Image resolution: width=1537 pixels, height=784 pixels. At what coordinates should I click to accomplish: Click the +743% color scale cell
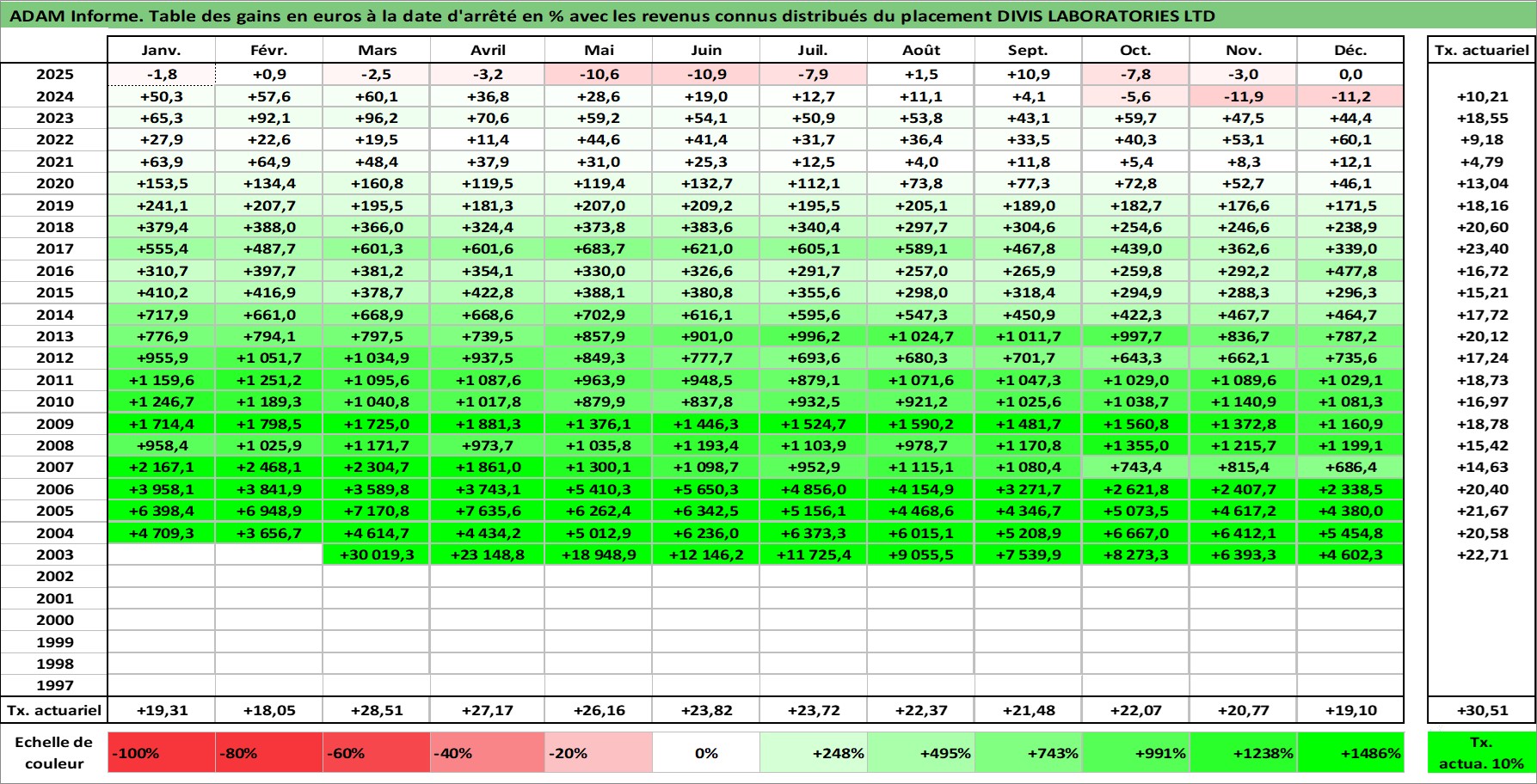[1028, 753]
